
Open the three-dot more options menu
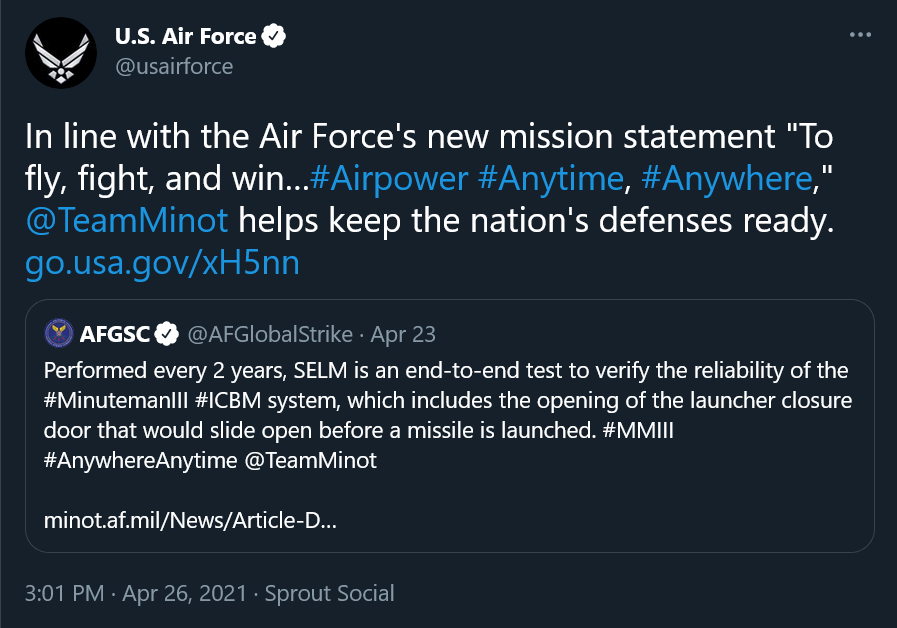point(860,35)
